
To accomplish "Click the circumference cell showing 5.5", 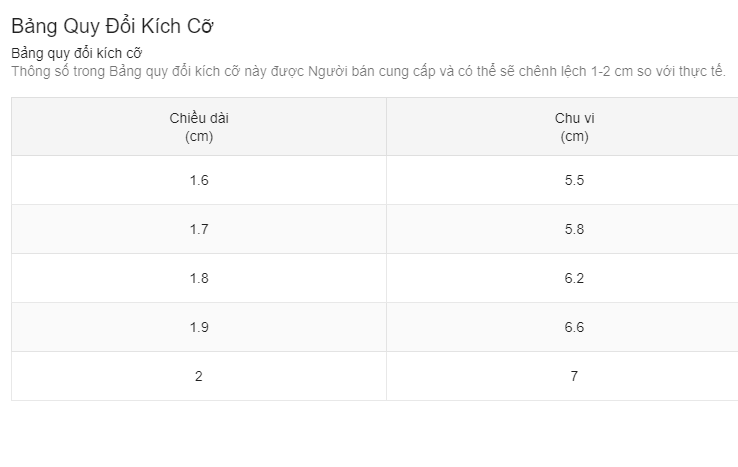I will (x=574, y=180).
